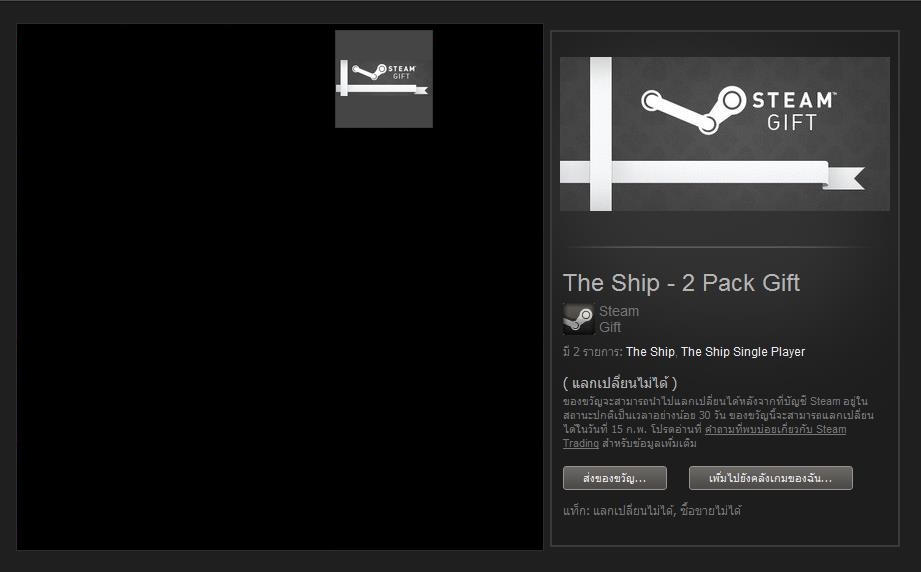Open The Ship store link
The width and height of the screenshot is (921, 572).
click(x=650, y=352)
